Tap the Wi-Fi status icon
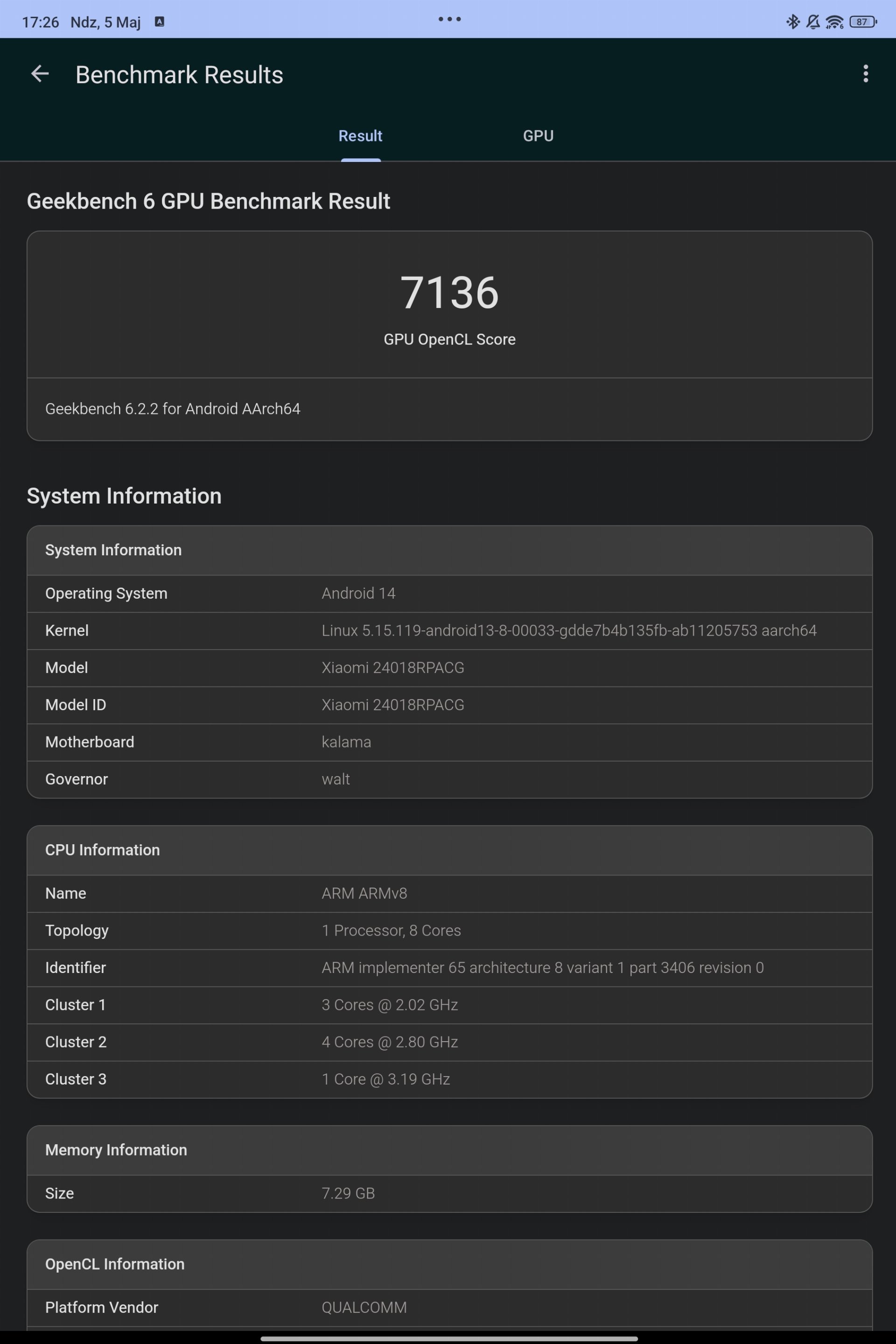Screen dimensions: 896x1344 (834, 22)
